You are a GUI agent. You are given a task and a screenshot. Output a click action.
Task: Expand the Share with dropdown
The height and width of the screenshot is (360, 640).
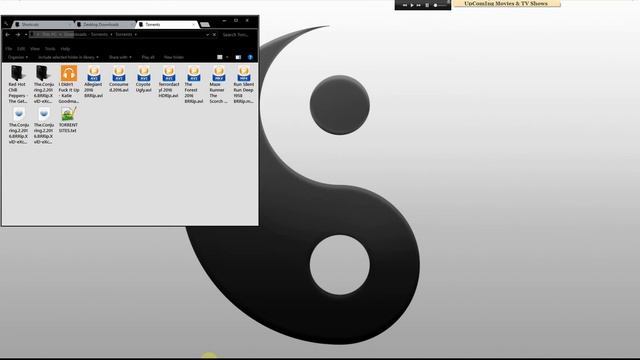point(120,57)
